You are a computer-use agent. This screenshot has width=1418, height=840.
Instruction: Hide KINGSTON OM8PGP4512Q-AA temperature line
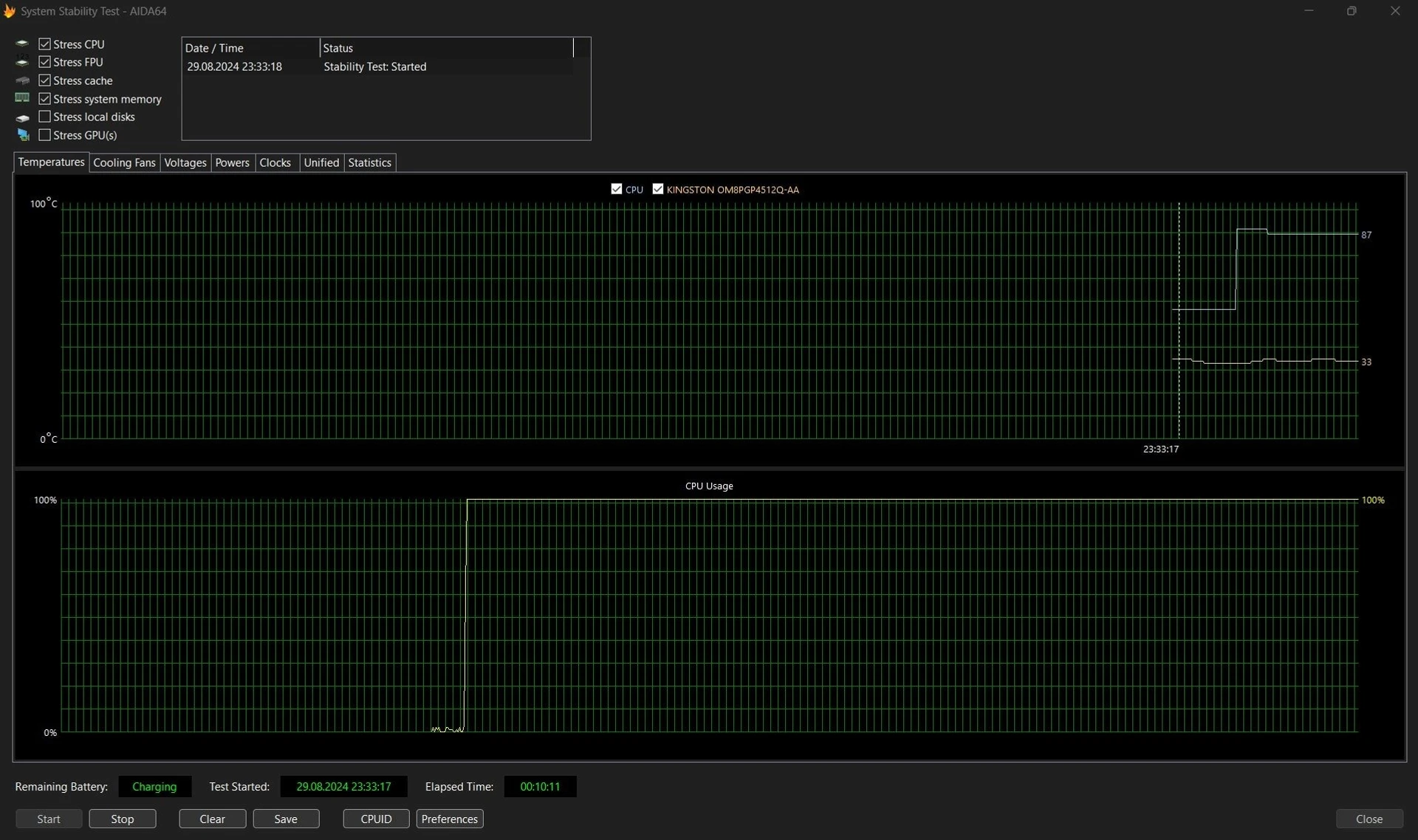658,189
